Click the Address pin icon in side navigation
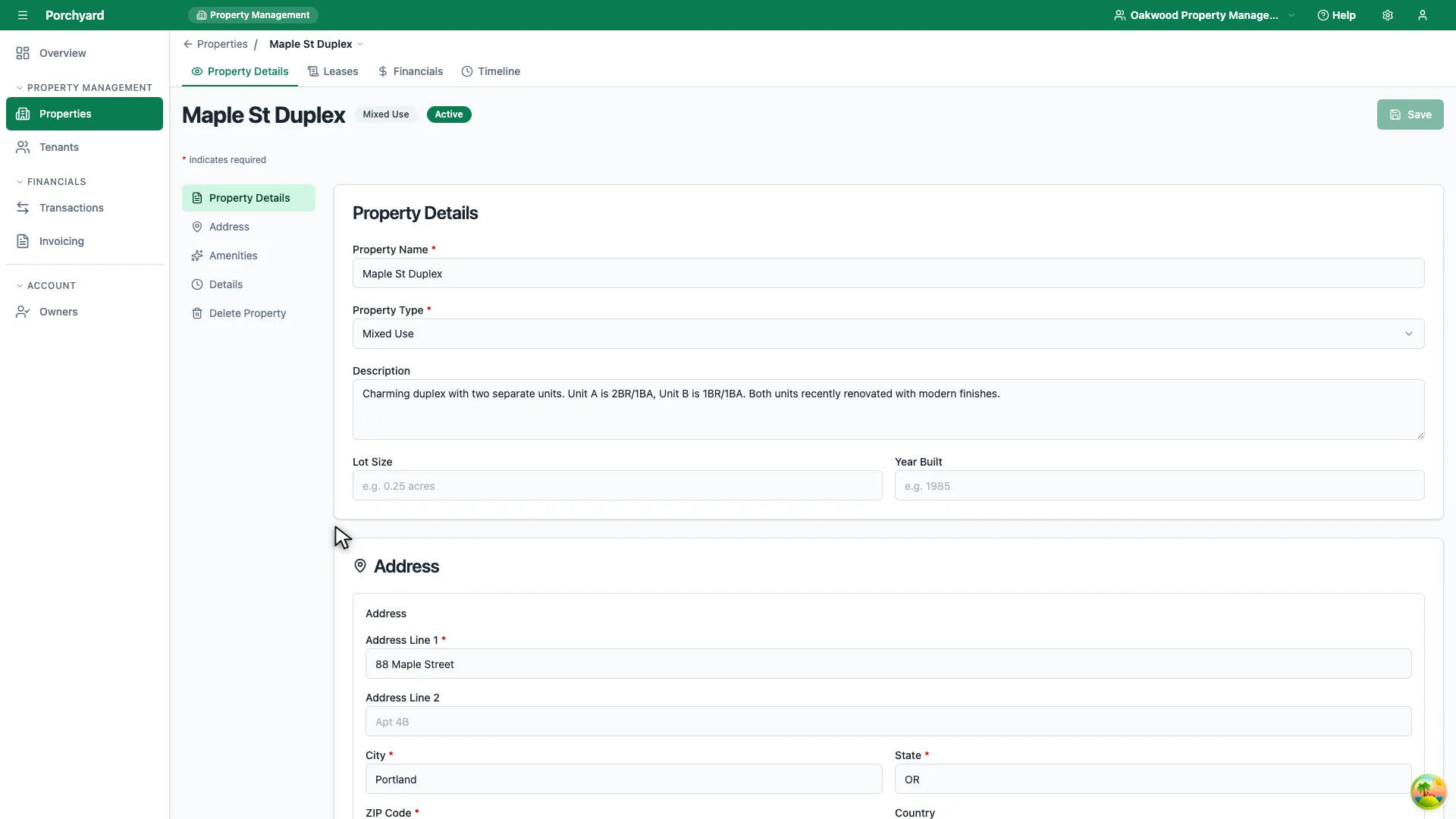Image resolution: width=1456 pixels, height=819 pixels. [x=197, y=227]
